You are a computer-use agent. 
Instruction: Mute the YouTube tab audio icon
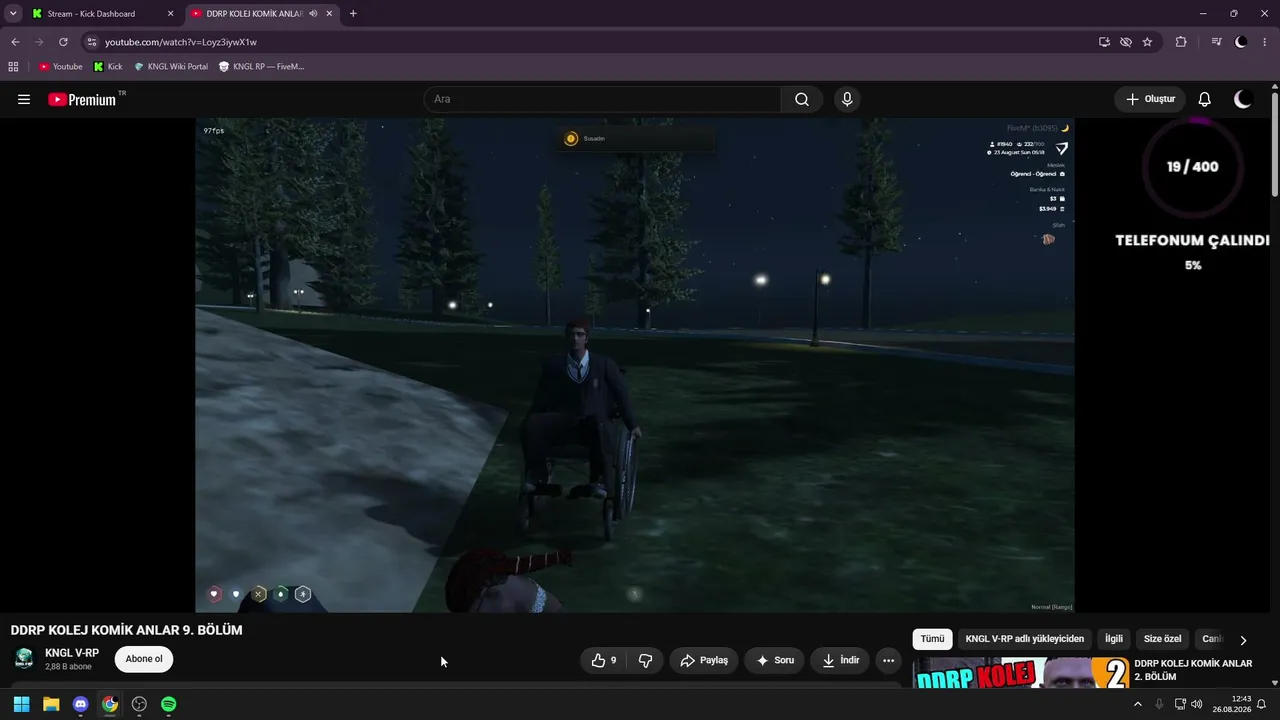click(313, 13)
